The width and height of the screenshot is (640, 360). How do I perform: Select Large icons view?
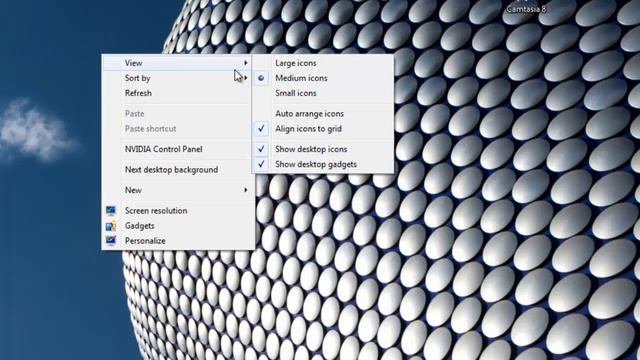(x=323, y=63)
